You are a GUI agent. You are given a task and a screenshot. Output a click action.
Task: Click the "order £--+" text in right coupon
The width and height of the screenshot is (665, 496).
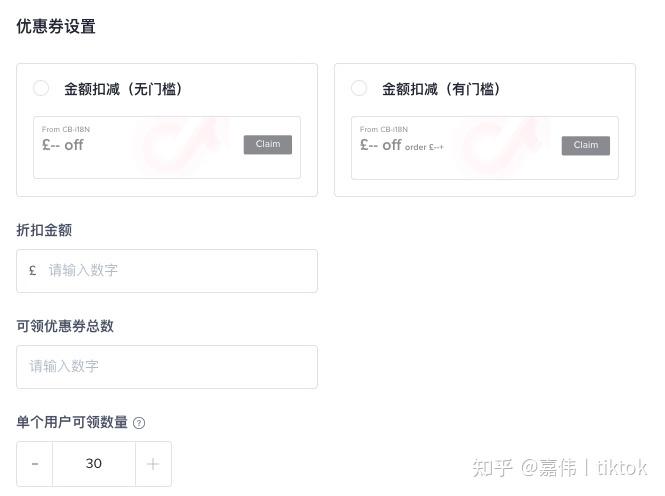pos(424,147)
